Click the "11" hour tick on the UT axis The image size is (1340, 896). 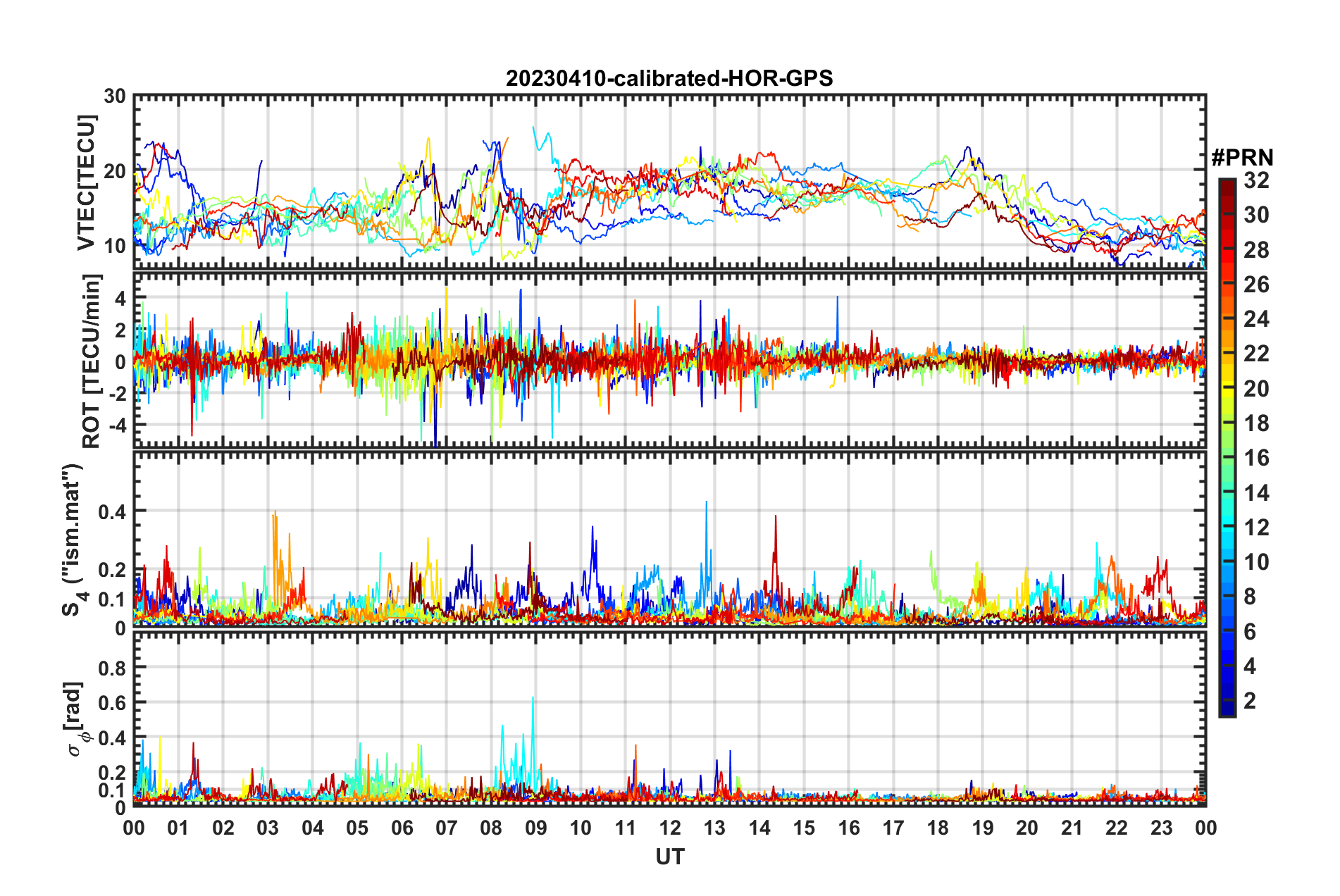(x=626, y=828)
